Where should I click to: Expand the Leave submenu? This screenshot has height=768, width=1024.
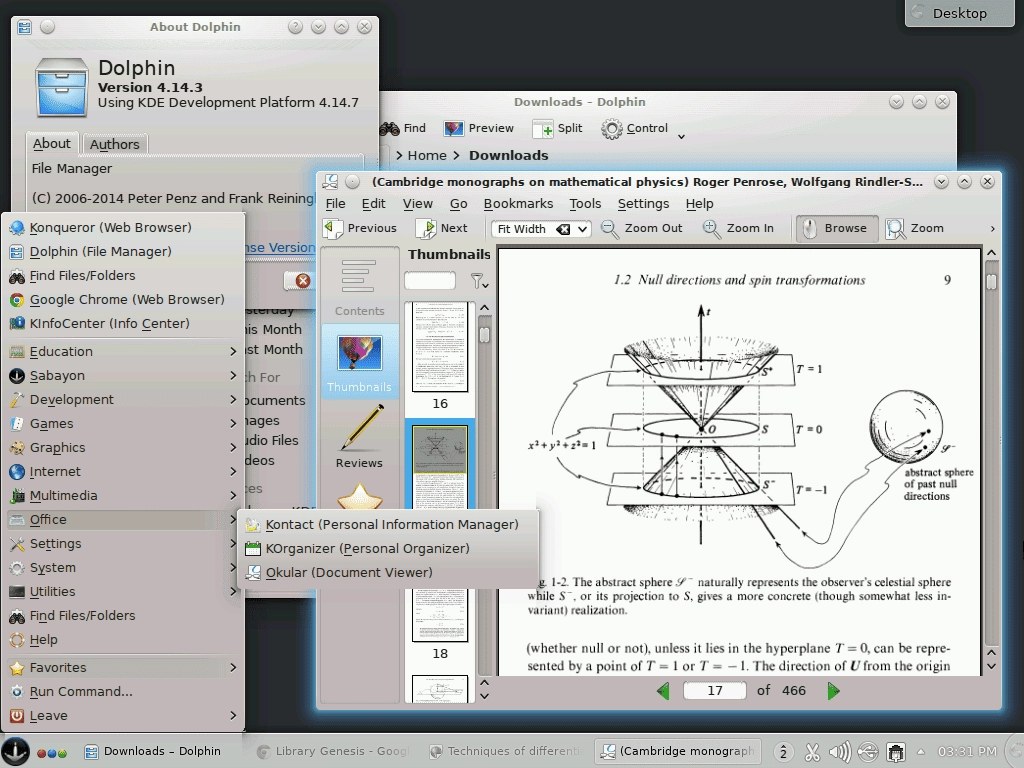(x=123, y=716)
